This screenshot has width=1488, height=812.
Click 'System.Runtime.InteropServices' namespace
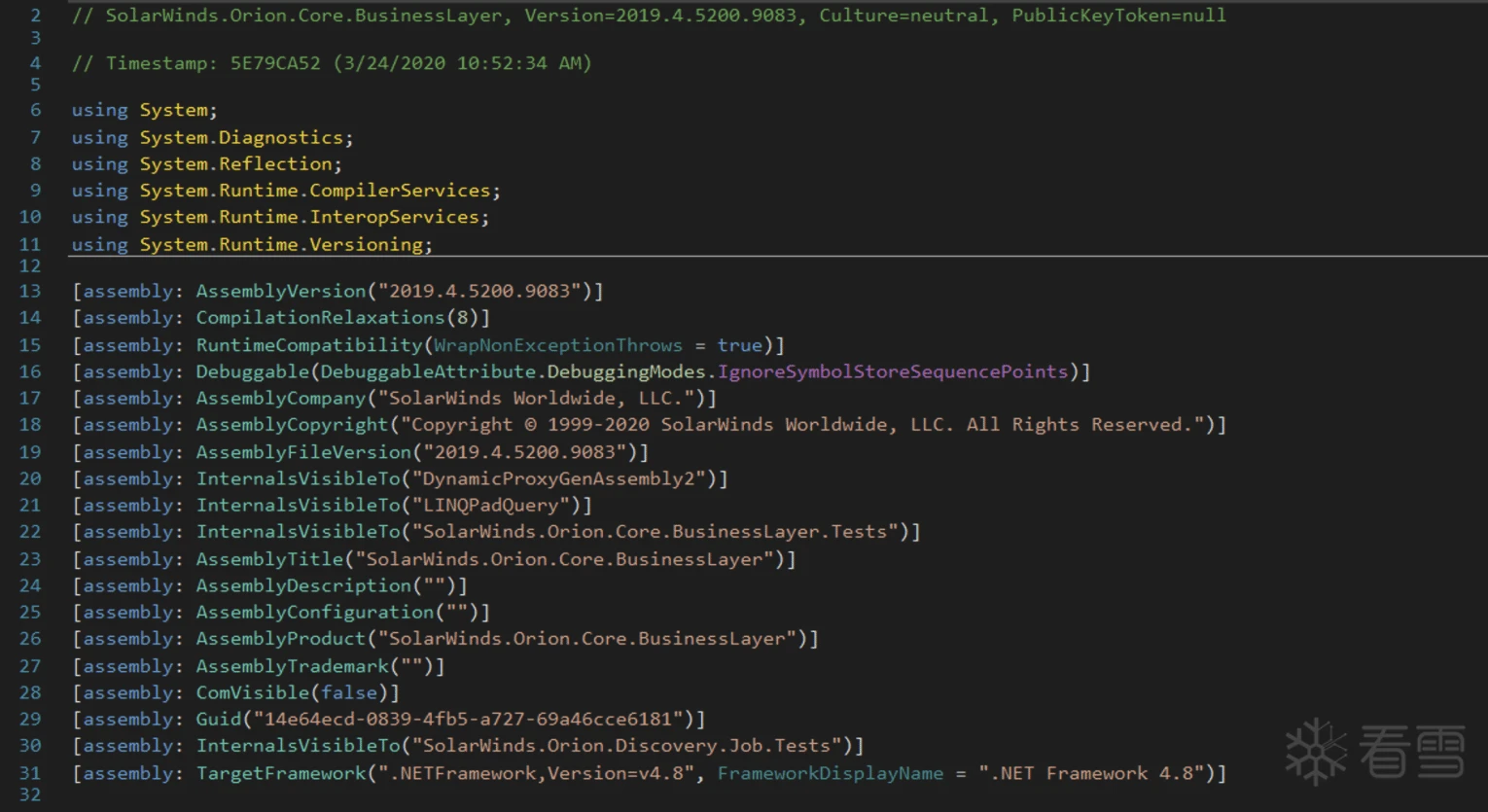click(309, 217)
